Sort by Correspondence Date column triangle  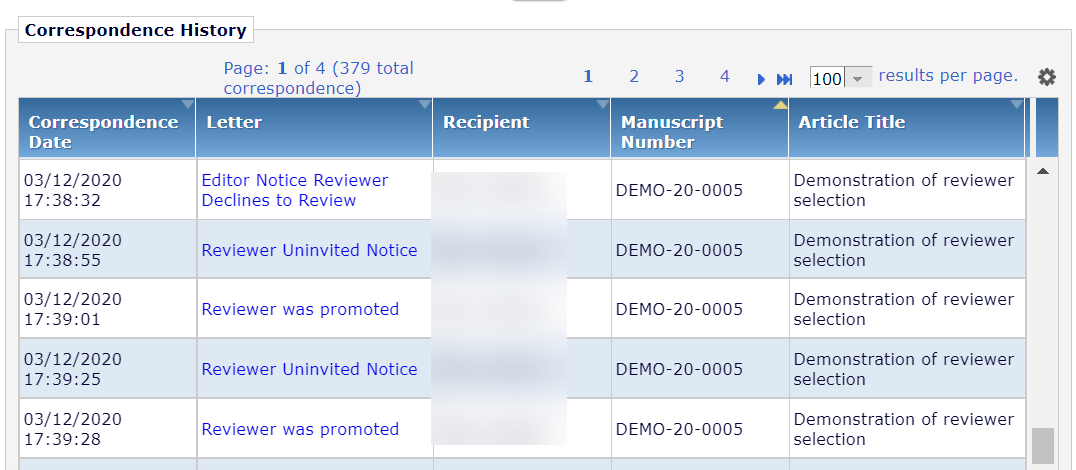[x=187, y=104]
